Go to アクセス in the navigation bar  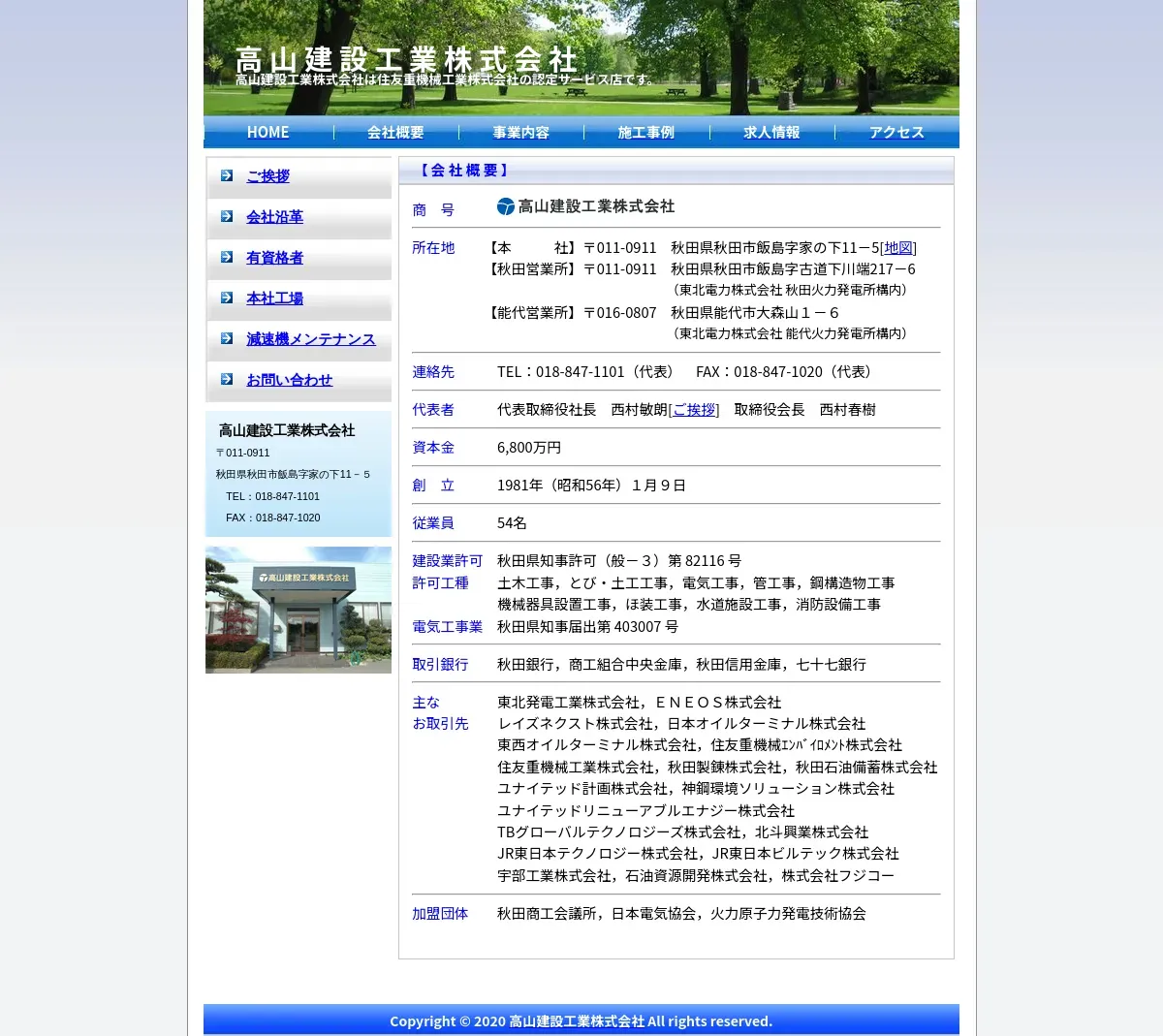coord(896,132)
